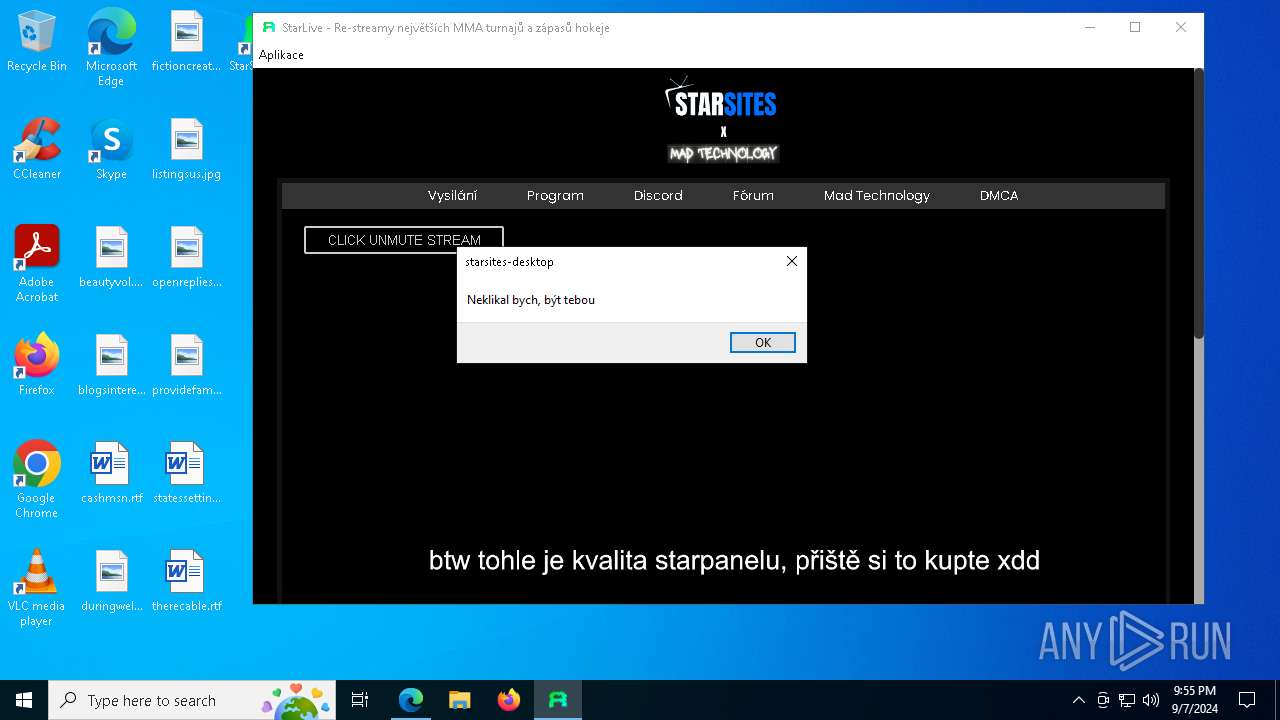Click the StarSites logo in app header
This screenshot has height=720, width=1280.
[x=721, y=98]
